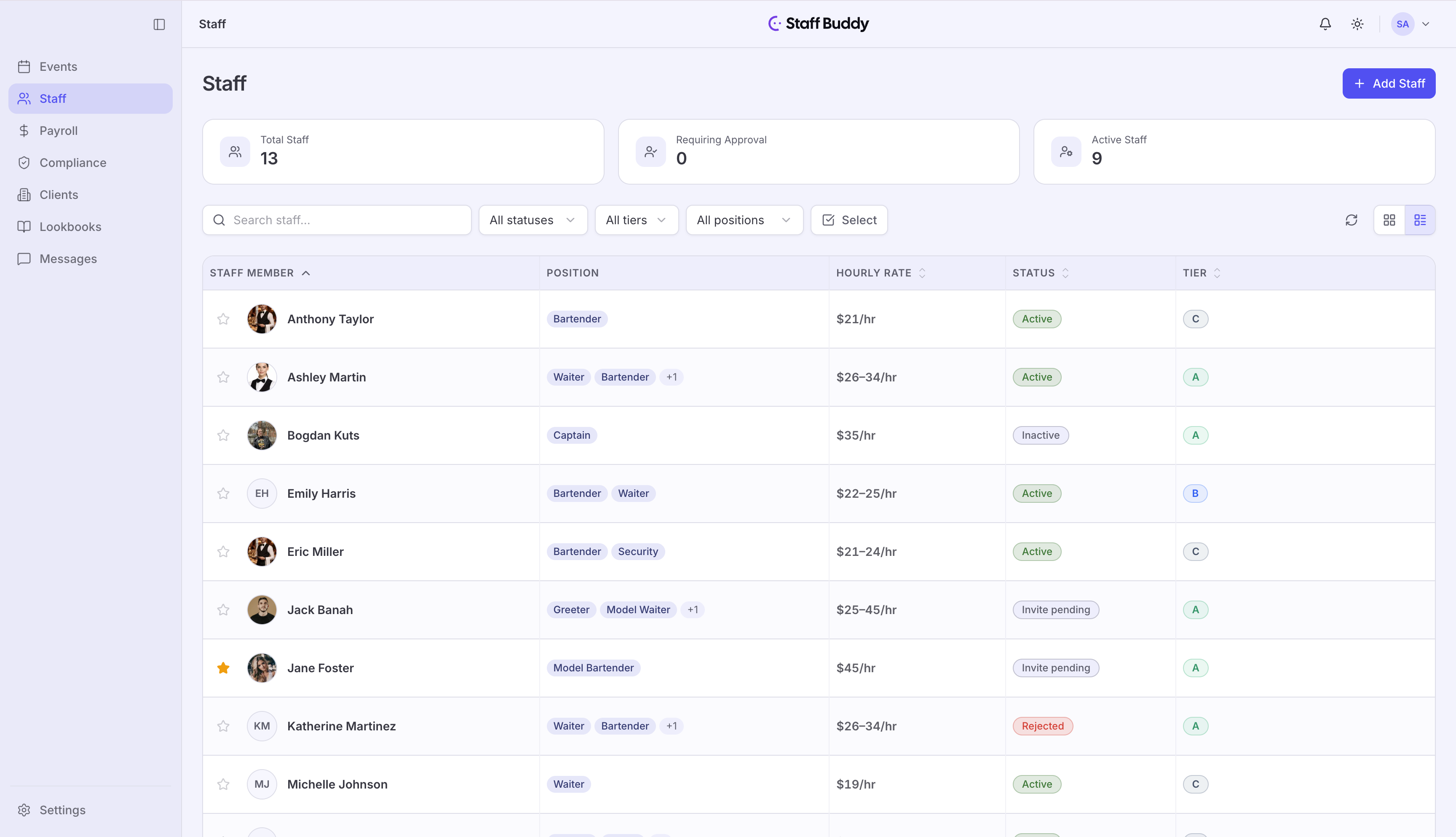Favorite Michelle Johnson with the star
The height and width of the screenshot is (837, 1456).
[224, 784]
